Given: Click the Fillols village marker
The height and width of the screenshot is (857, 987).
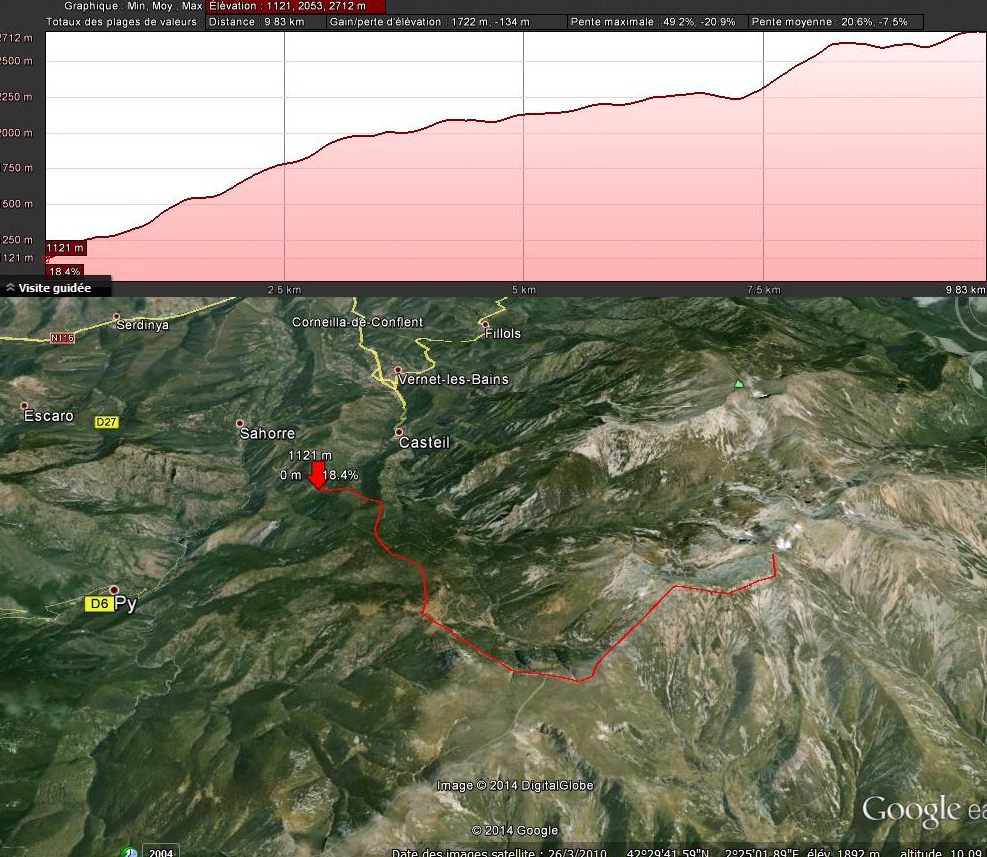Looking at the screenshot, I should (486, 324).
